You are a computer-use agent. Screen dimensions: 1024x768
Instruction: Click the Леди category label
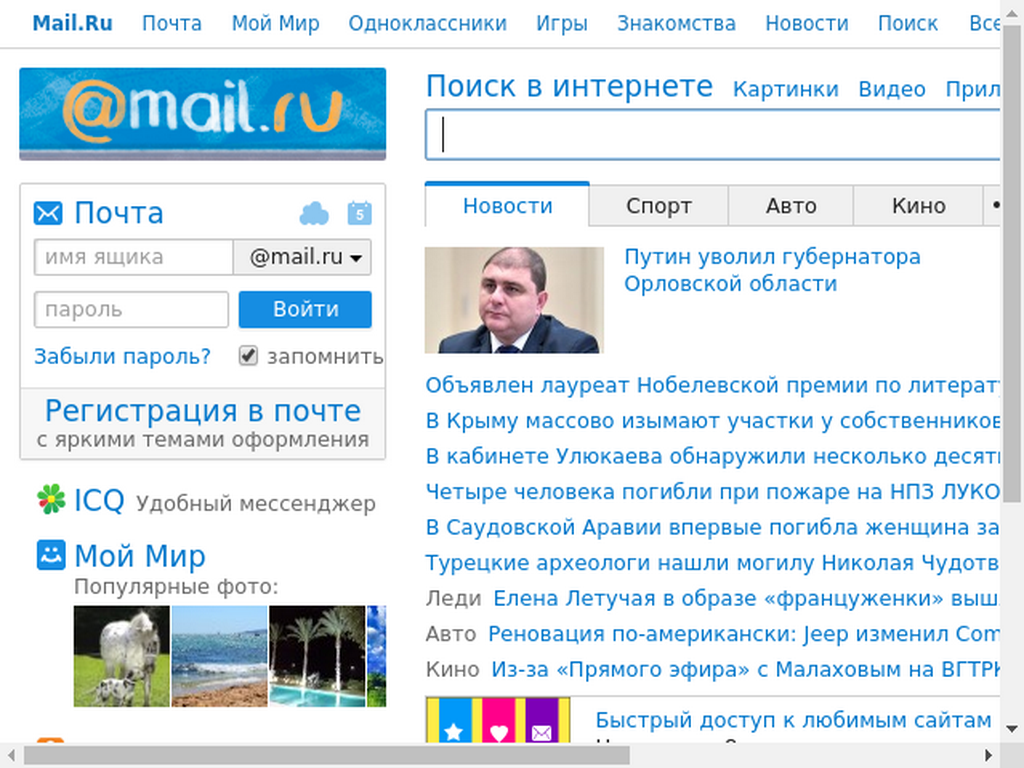(x=453, y=598)
